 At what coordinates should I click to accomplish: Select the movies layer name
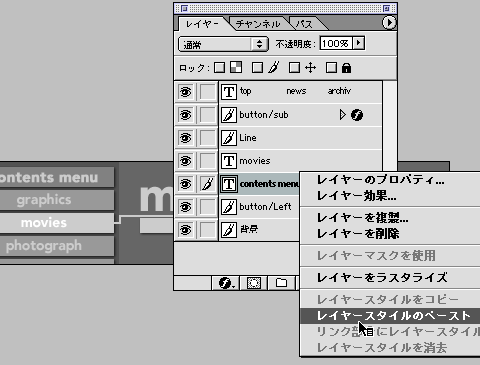tap(255, 161)
